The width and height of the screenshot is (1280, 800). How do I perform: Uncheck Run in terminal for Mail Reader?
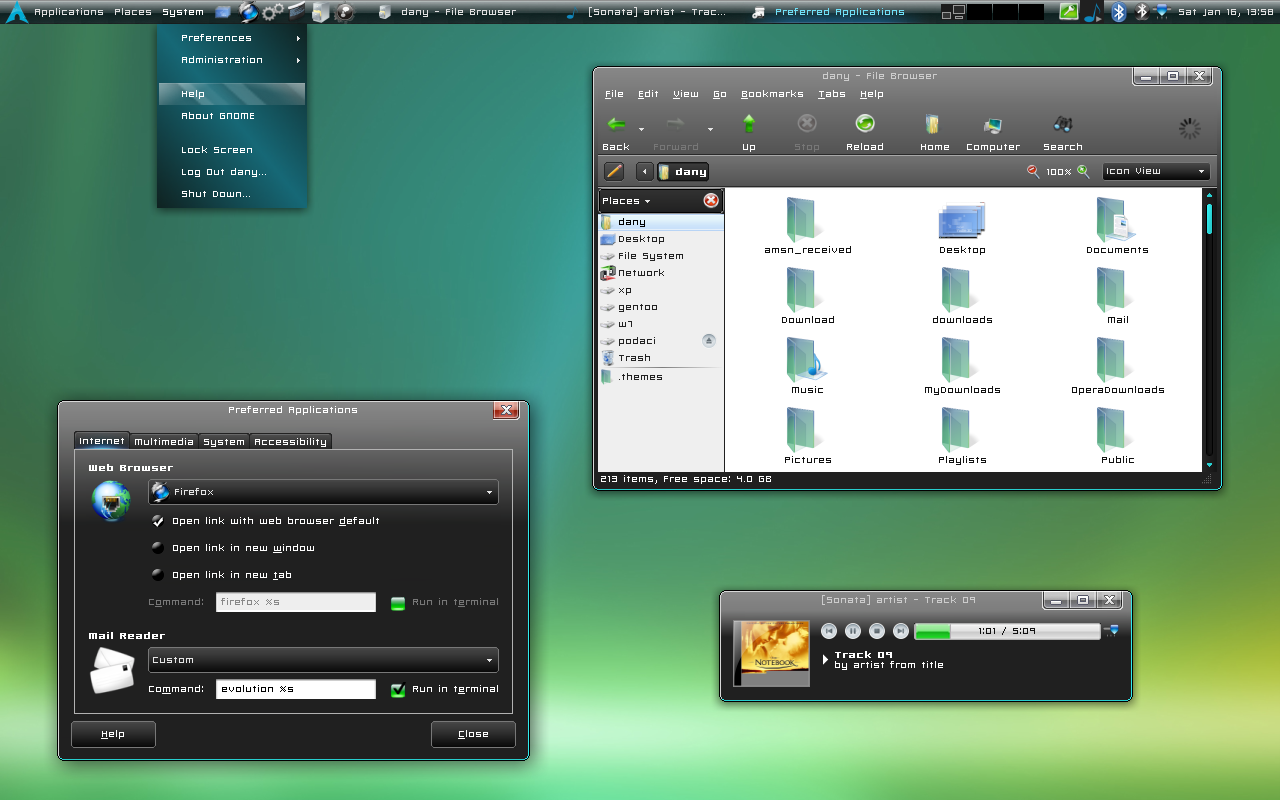click(x=398, y=689)
